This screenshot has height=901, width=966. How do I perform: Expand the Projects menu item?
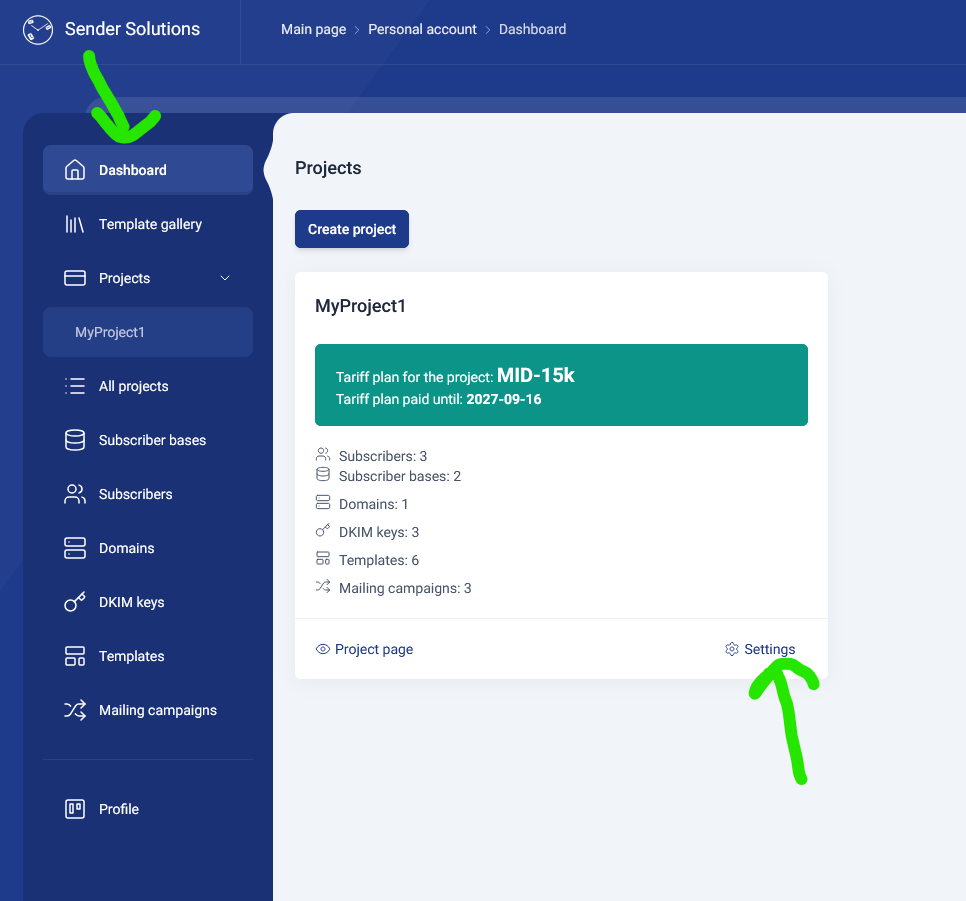124,278
